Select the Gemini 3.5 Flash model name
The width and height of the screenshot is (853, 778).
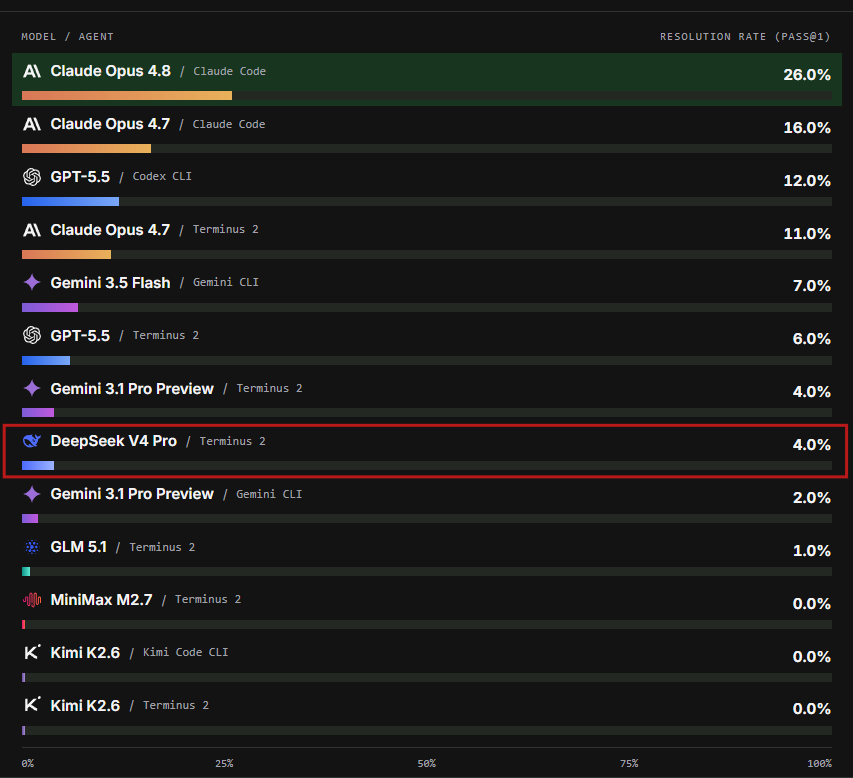(x=110, y=282)
